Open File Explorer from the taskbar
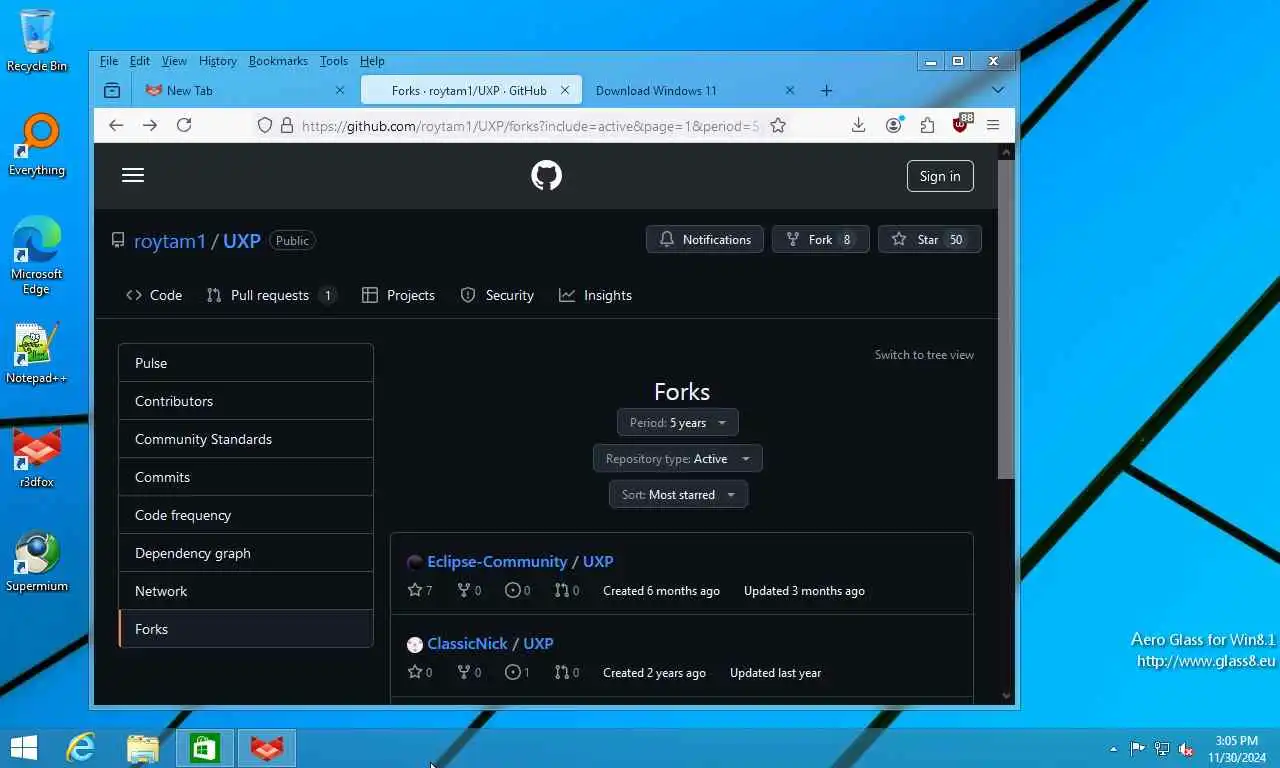Viewport: 1280px width, 768px height. coord(143,747)
